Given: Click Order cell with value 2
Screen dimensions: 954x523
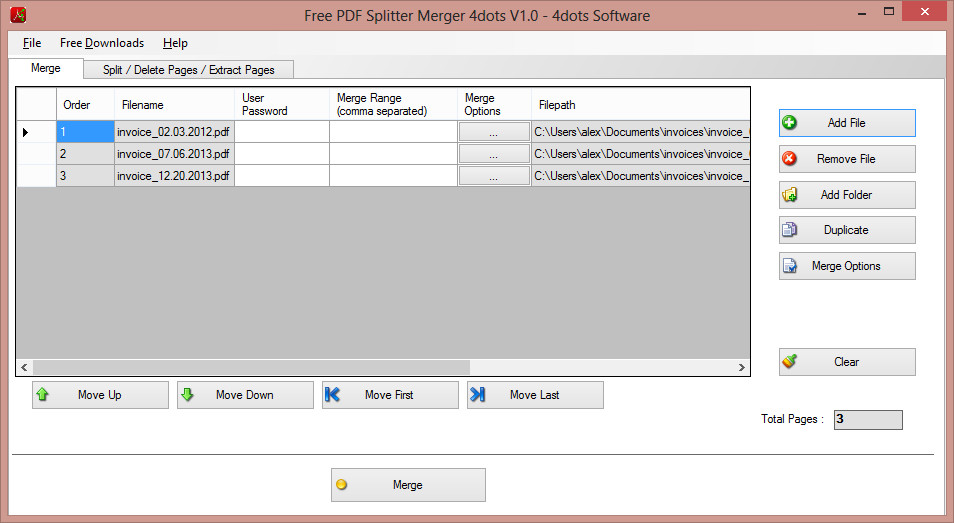Looking at the screenshot, I should pos(85,154).
